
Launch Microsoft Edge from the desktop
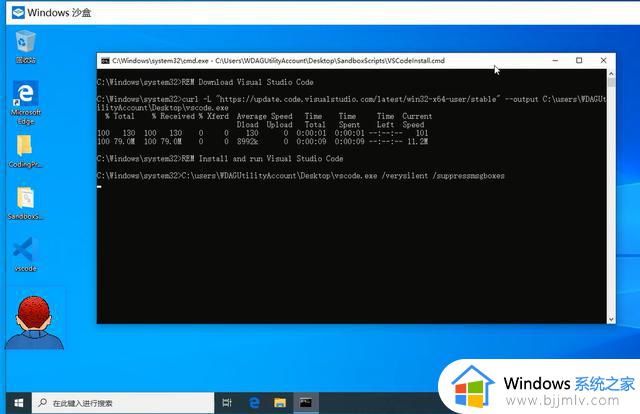[26, 102]
